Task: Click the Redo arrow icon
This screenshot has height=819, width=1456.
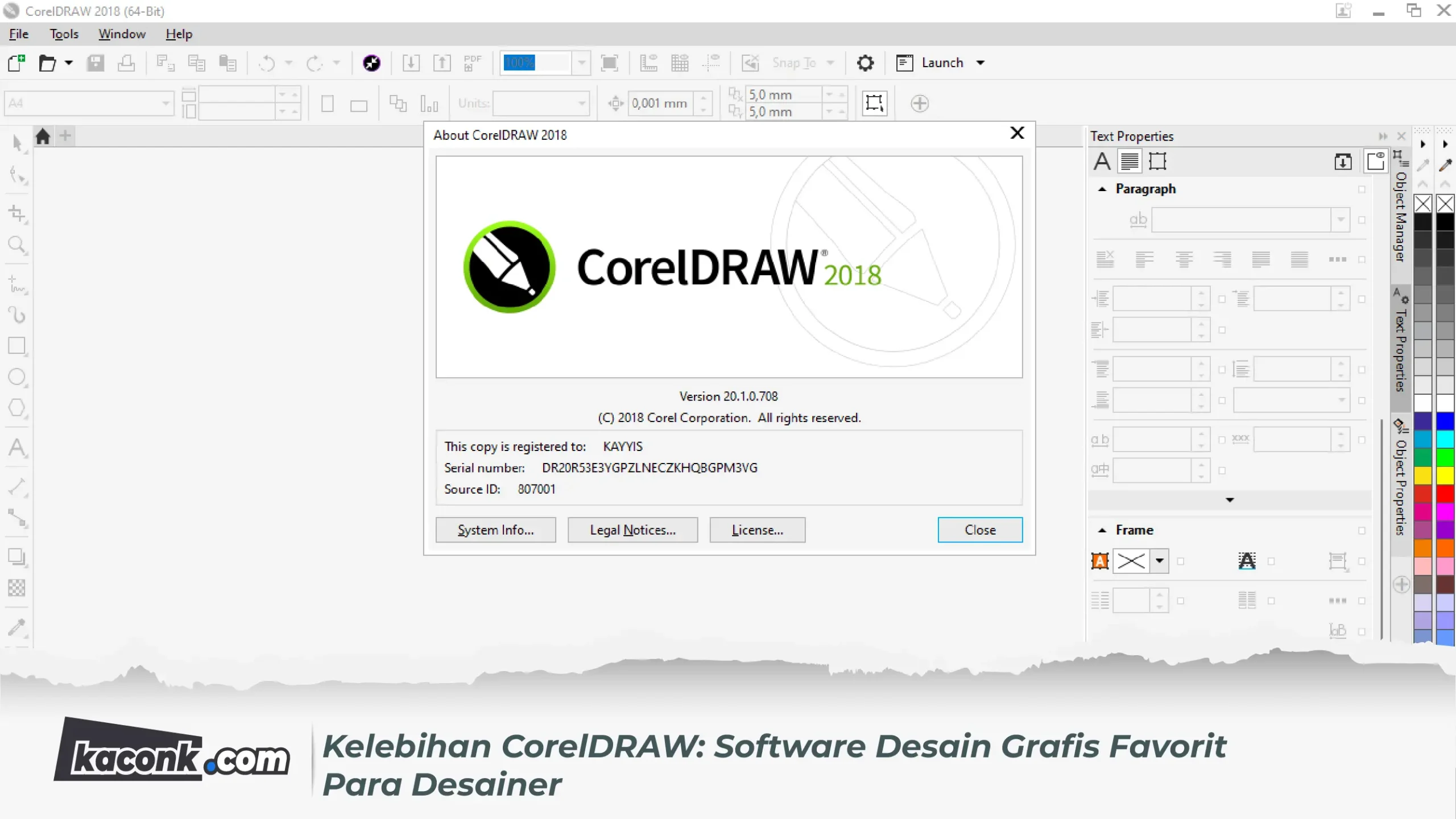Action: pos(315,63)
